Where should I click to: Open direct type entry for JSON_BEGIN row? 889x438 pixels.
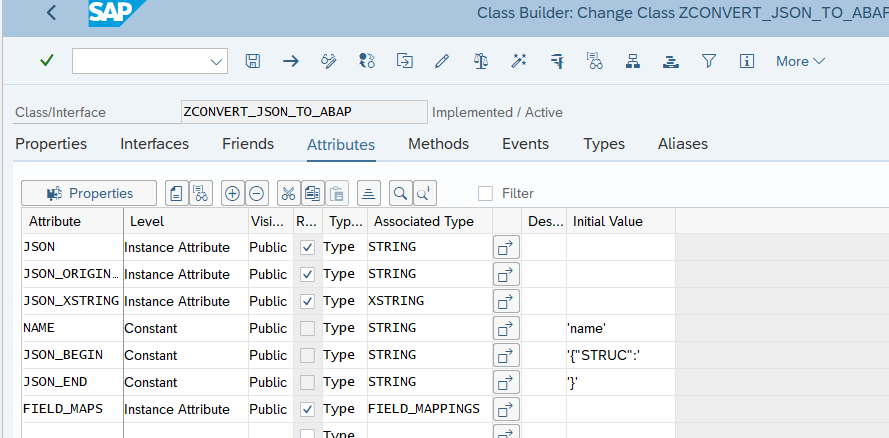point(506,355)
